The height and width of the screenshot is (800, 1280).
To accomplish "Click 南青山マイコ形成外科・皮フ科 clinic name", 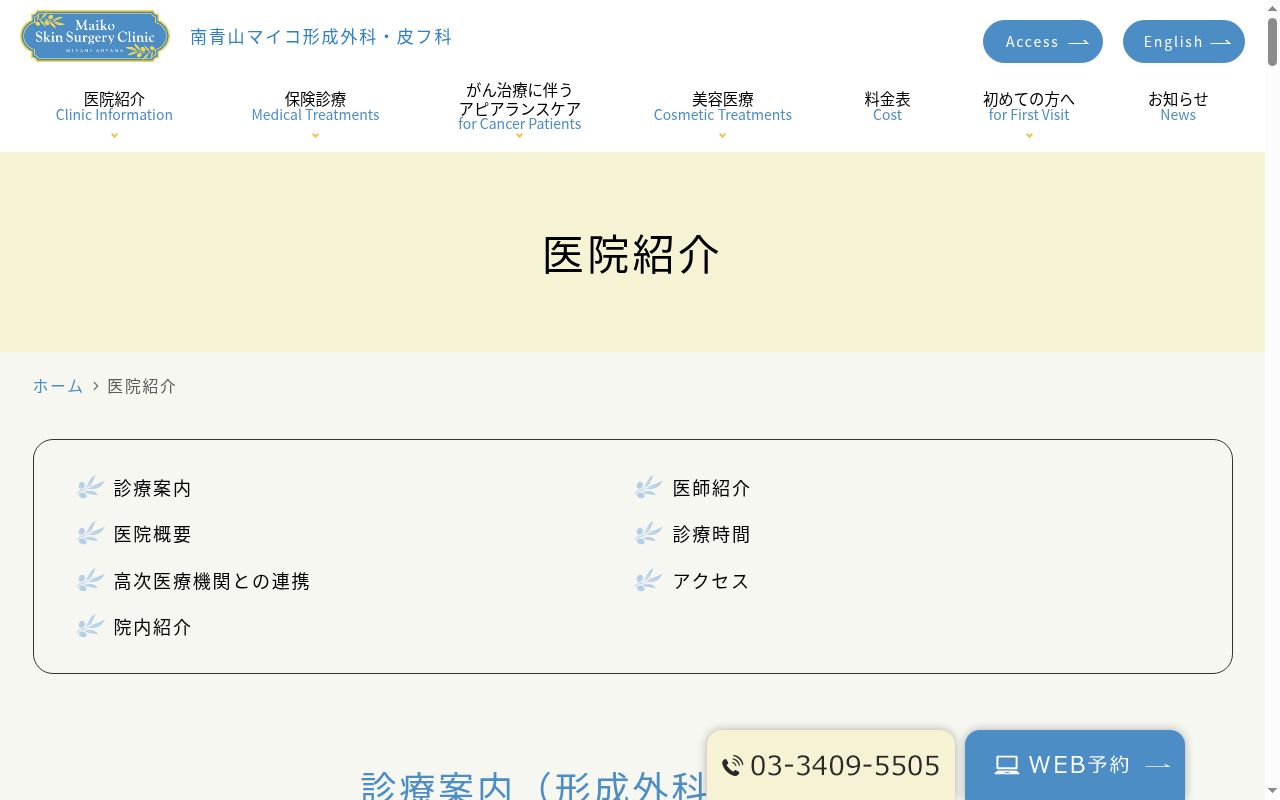I will (x=321, y=37).
